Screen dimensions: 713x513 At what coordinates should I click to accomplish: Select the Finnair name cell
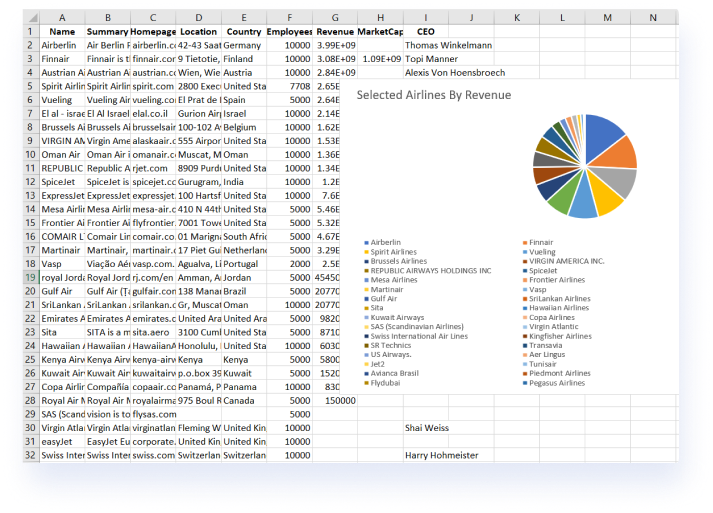pos(62,59)
